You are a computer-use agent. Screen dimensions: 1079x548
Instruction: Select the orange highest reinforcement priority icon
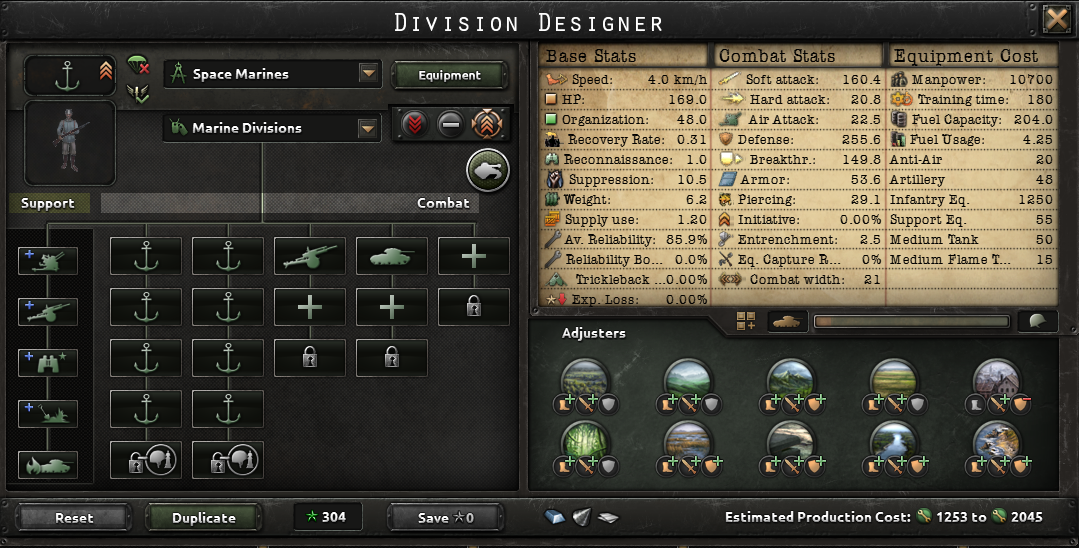tap(487, 125)
